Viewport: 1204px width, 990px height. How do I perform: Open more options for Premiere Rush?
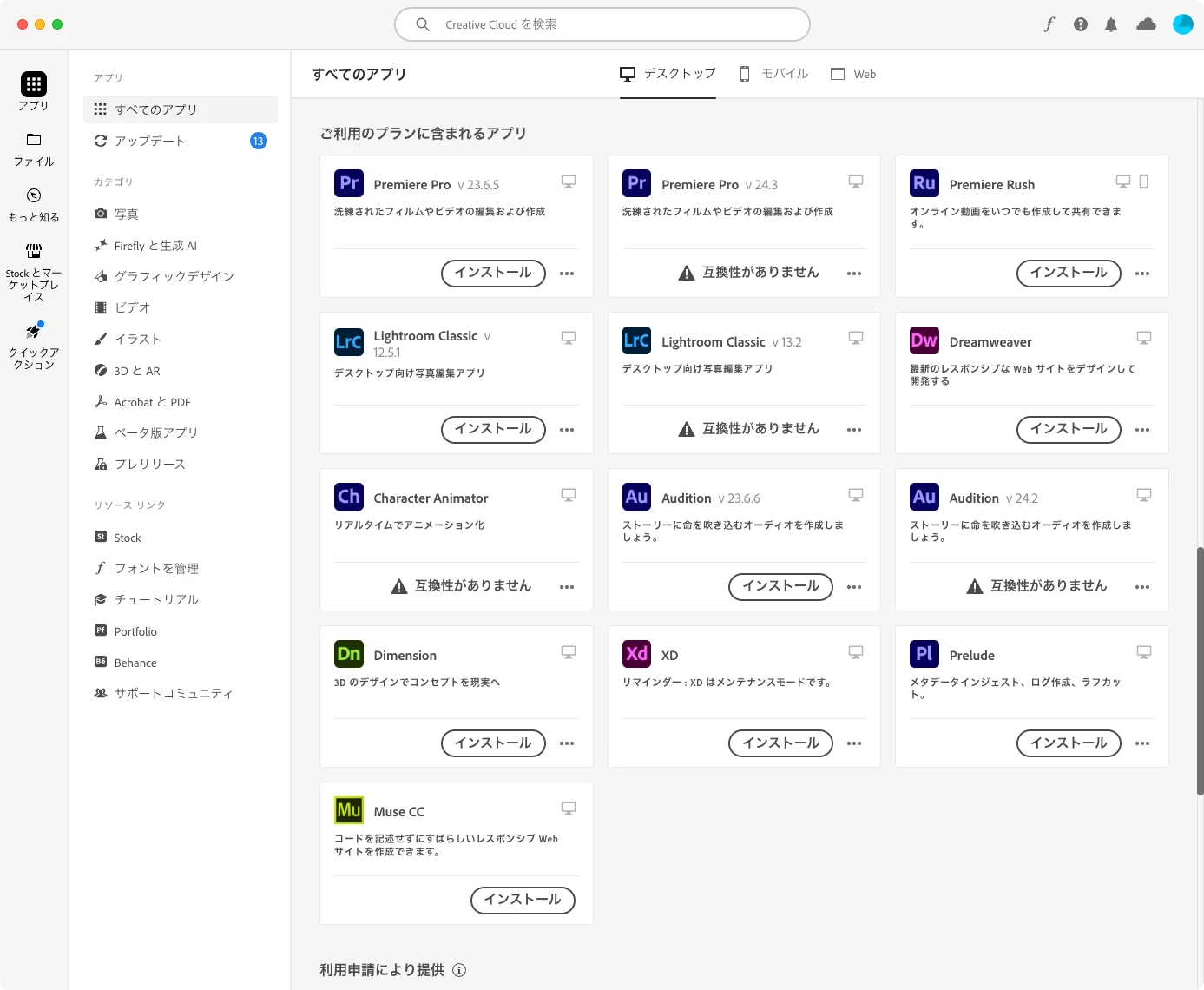1142,274
